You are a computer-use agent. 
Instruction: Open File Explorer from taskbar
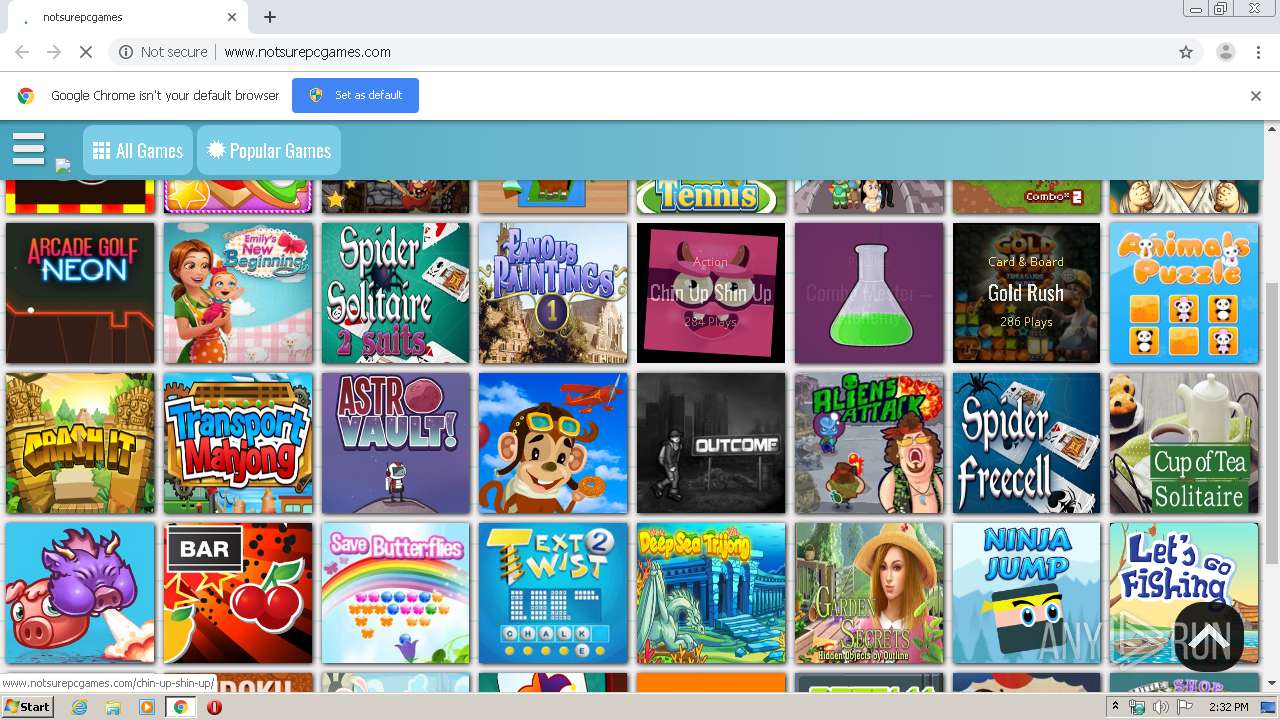[113, 707]
